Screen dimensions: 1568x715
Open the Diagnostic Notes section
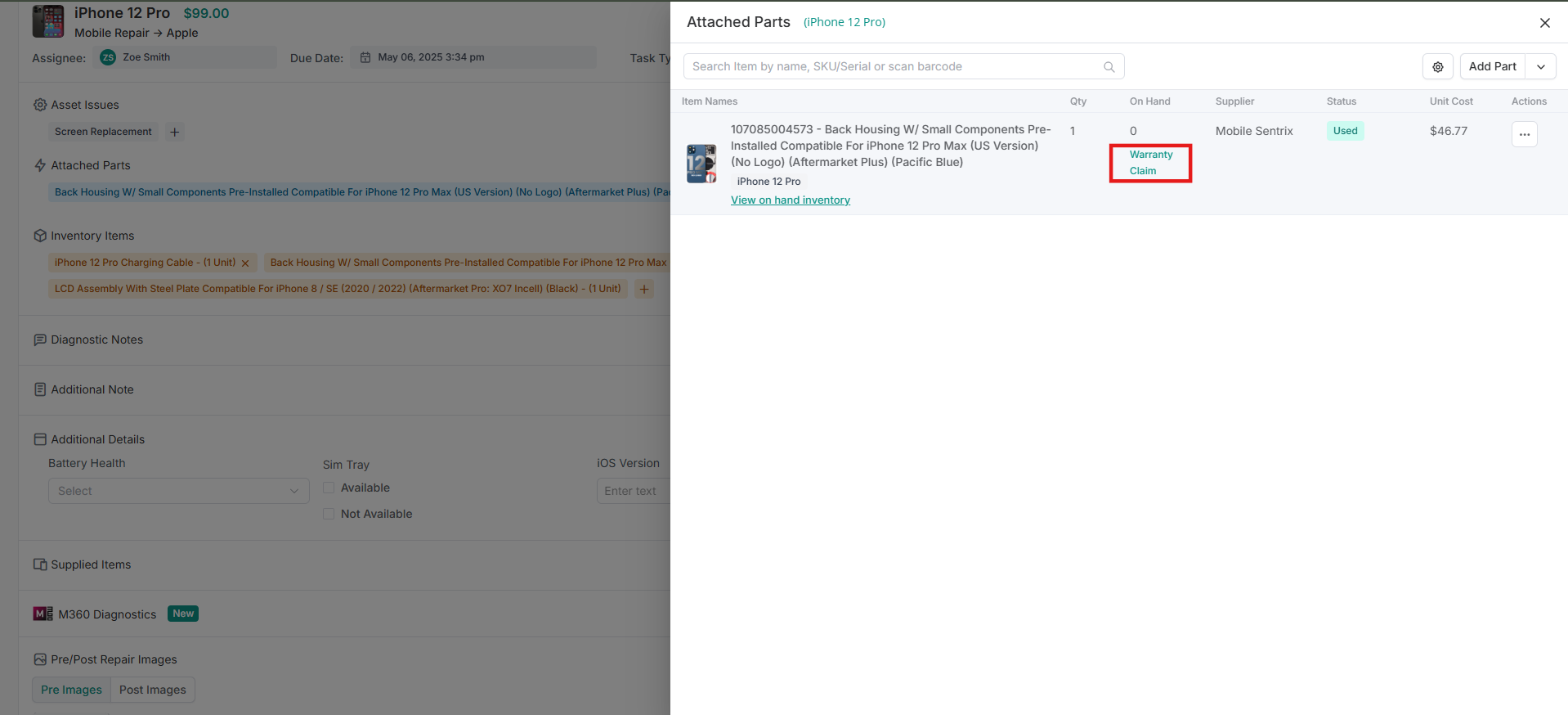[x=96, y=340]
